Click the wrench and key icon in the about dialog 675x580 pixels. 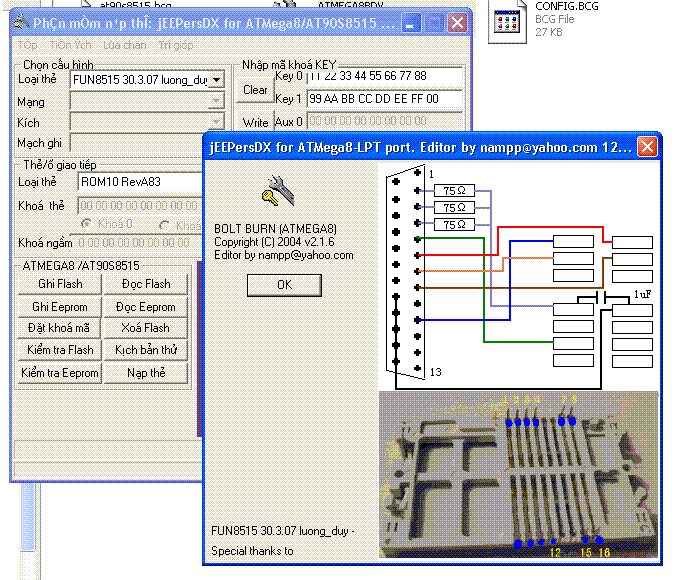278,191
